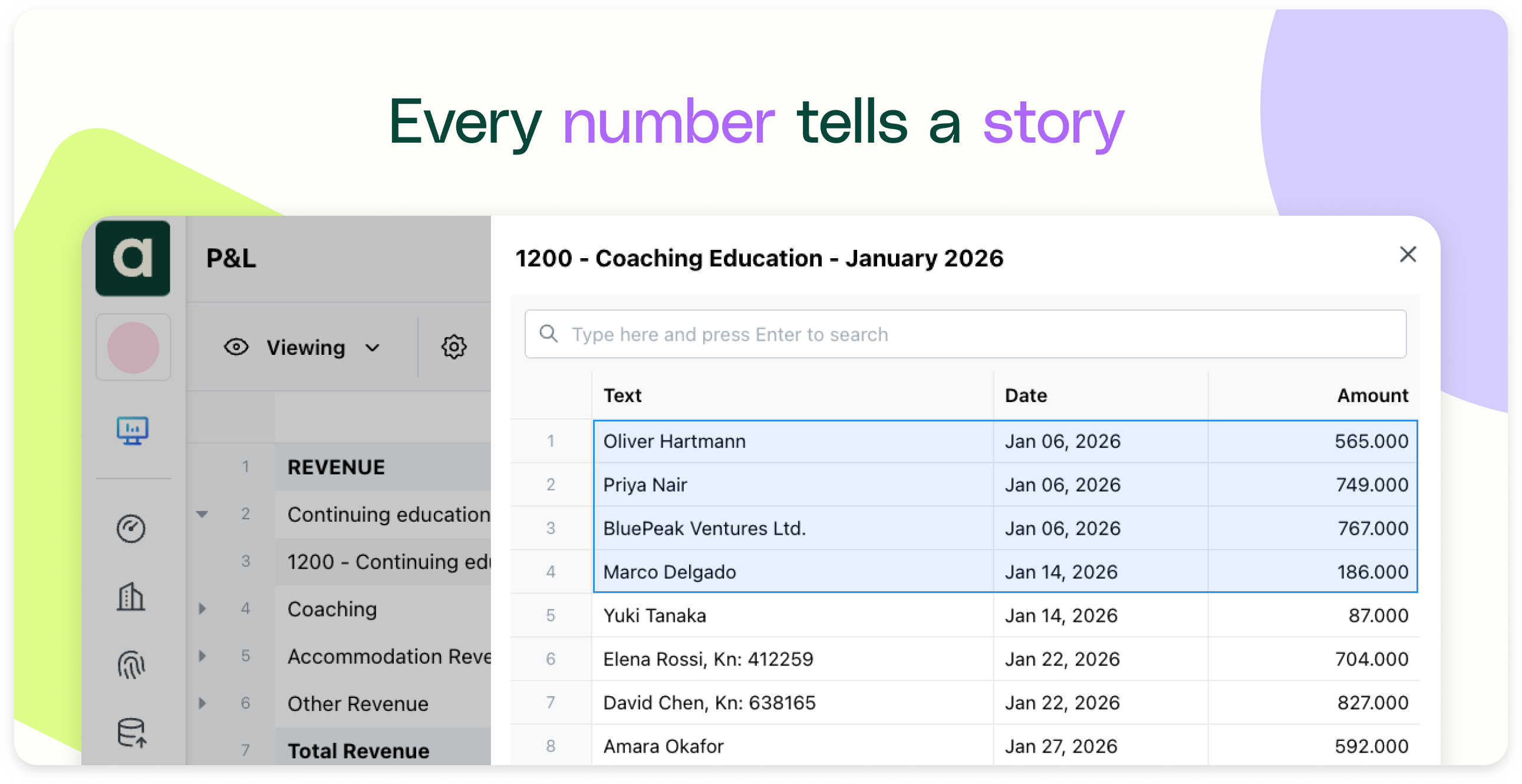Screen dimensions: 1522x784
Task: Expand the Other Revenue row
Action: pyautogui.click(x=202, y=703)
